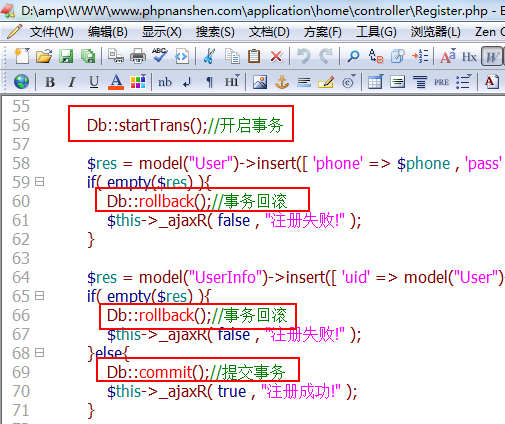Open the 搜索(S) menu

click(x=215, y=32)
